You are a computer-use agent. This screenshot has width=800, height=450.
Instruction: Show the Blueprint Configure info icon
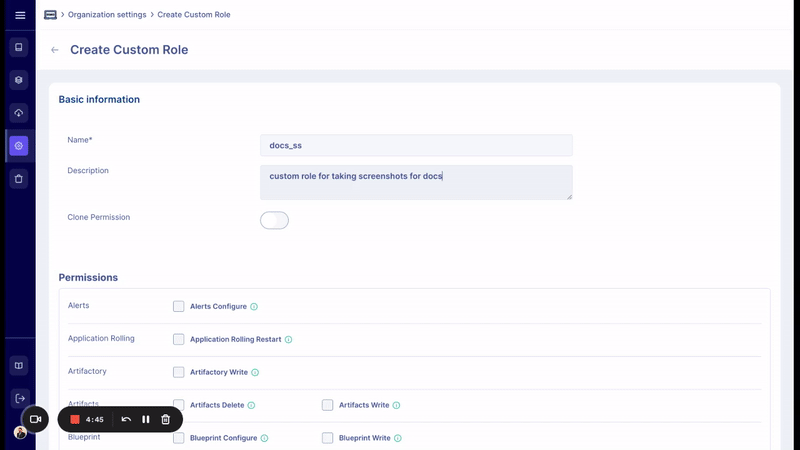click(264, 438)
